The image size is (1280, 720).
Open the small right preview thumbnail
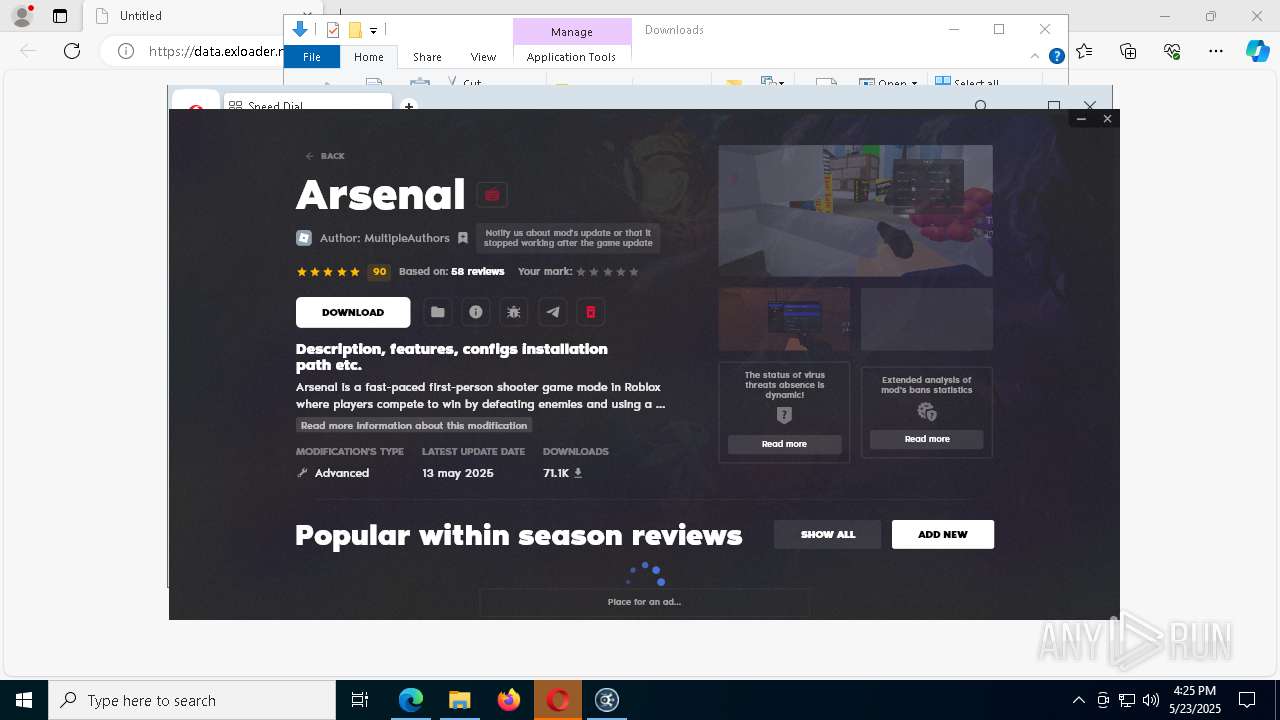tap(927, 319)
